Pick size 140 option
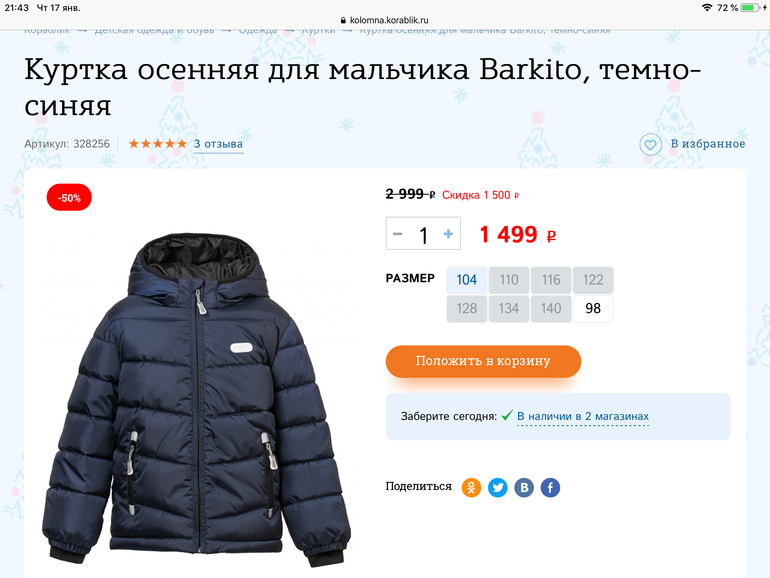The width and height of the screenshot is (770, 578). pos(551,308)
